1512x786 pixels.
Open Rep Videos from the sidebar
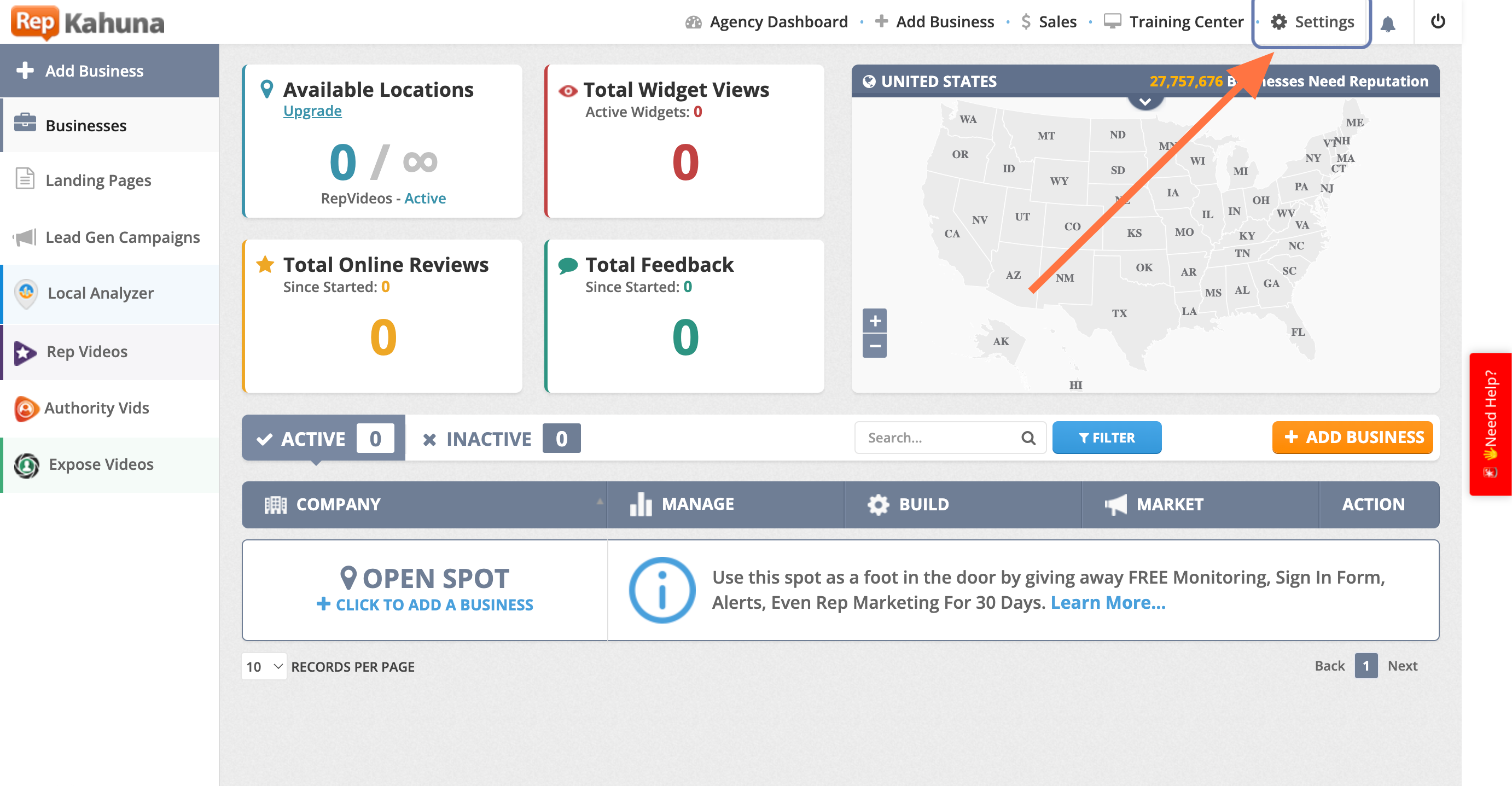pos(87,352)
